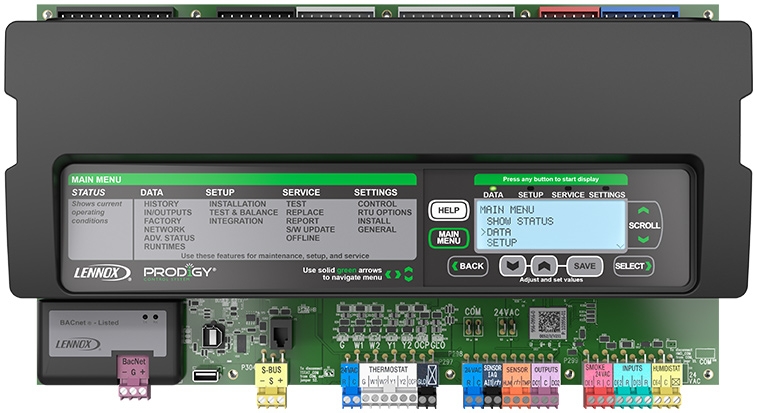Click the square USB-B port on the board

coord(213,335)
